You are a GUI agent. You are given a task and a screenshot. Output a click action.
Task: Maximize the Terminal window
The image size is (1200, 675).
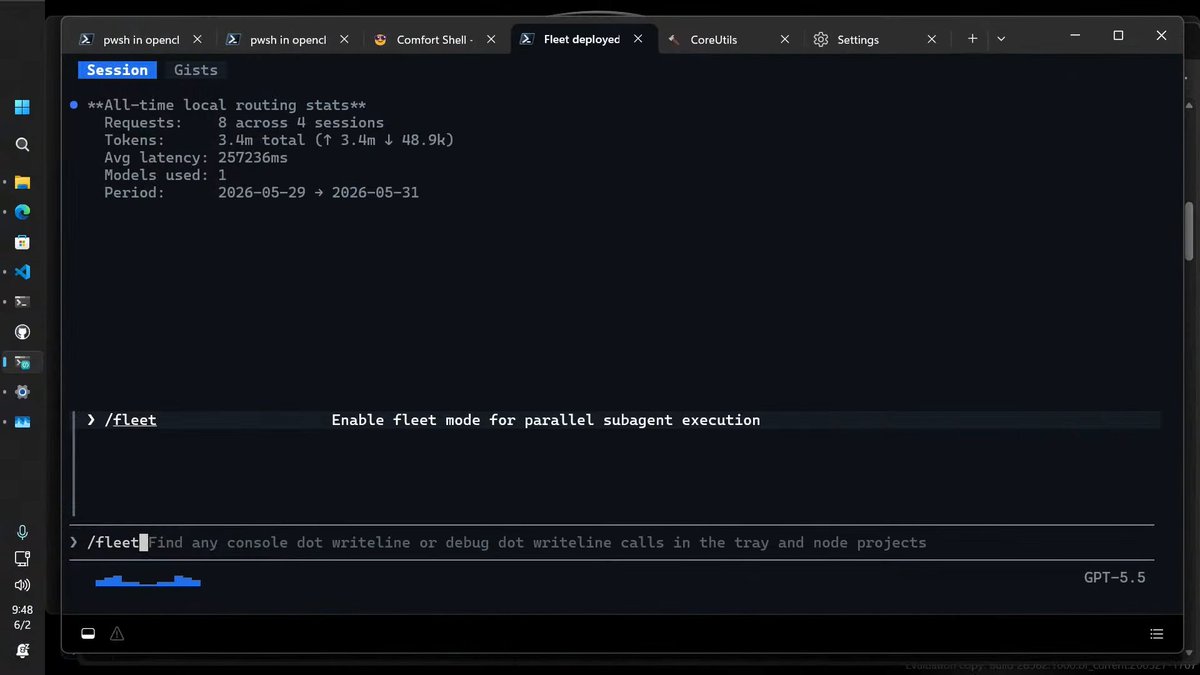pos(1118,35)
